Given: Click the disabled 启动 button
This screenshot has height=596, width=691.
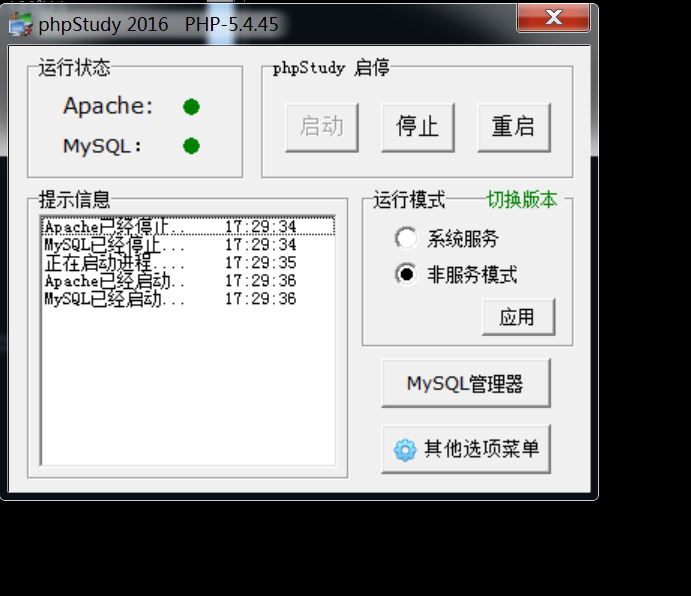Looking at the screenshot, I should [322, 127].
